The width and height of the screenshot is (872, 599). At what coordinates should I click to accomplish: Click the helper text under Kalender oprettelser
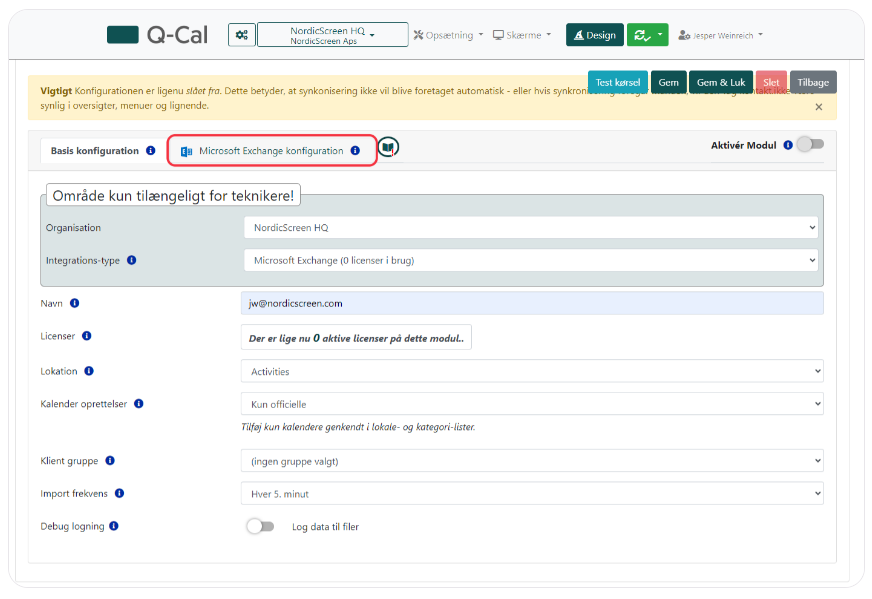coord(358,427)
